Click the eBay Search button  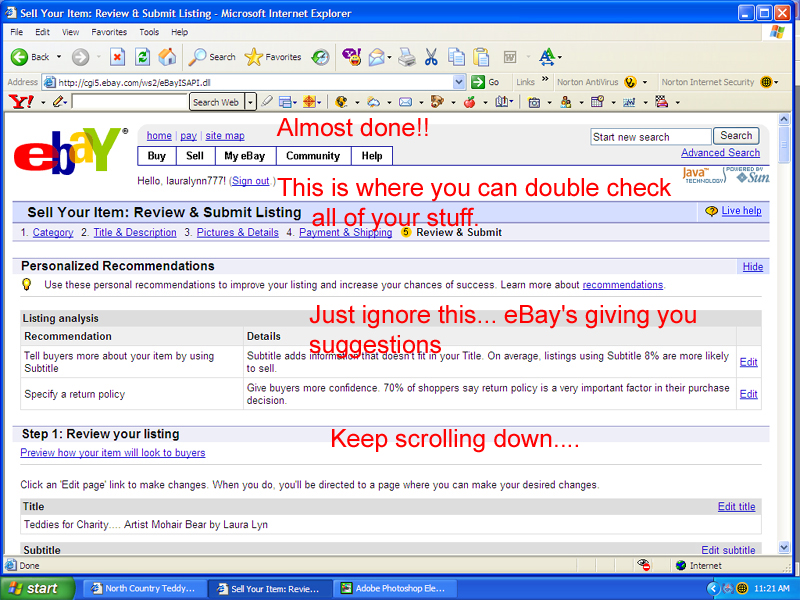(735, 136)
